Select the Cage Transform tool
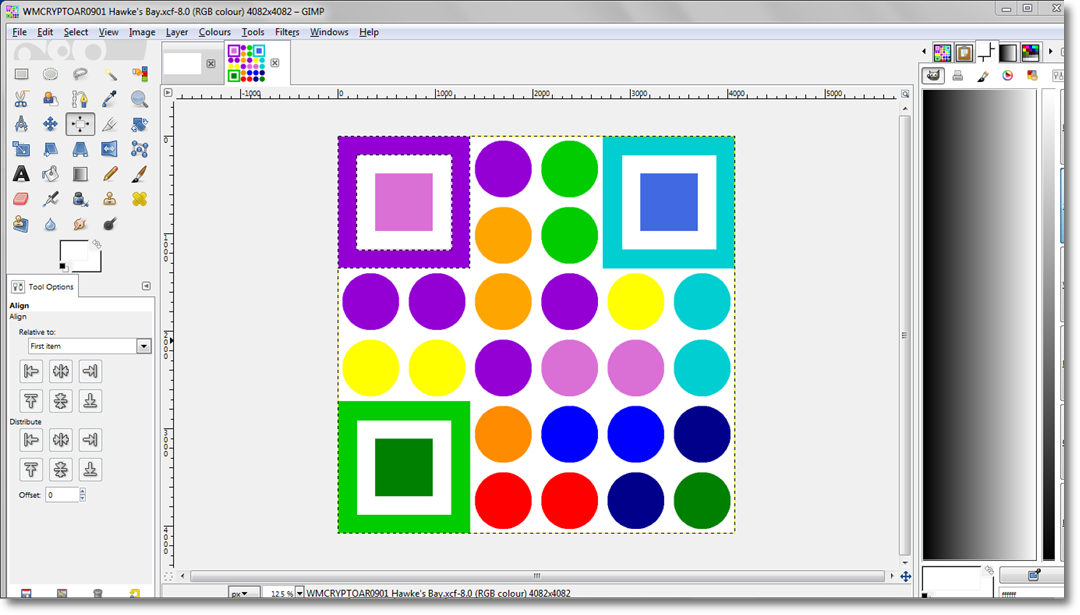Viewport: 1080px width, 615px height. click(139, 149)
